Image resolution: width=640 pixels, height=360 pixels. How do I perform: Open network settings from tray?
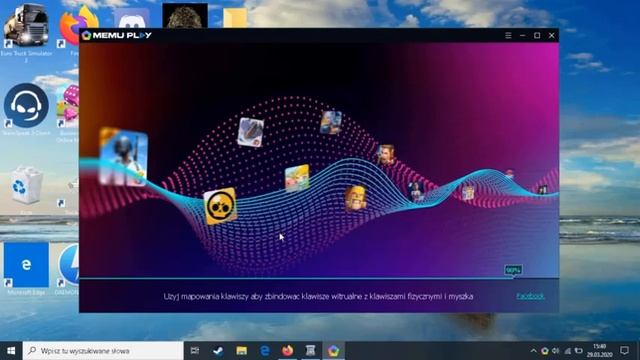click(x=567, y=351)
